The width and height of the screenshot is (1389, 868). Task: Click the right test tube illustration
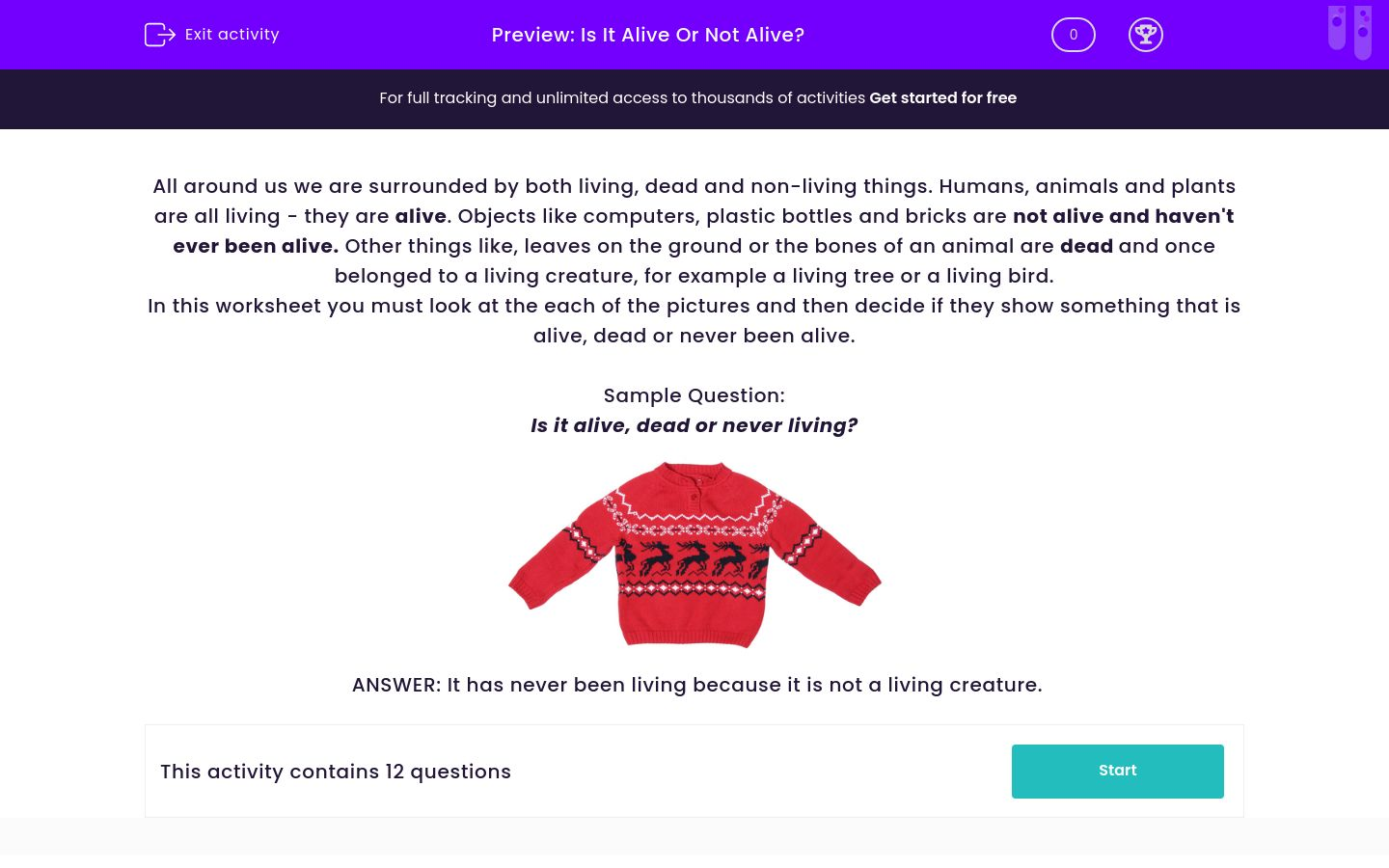pos(1363,32)
